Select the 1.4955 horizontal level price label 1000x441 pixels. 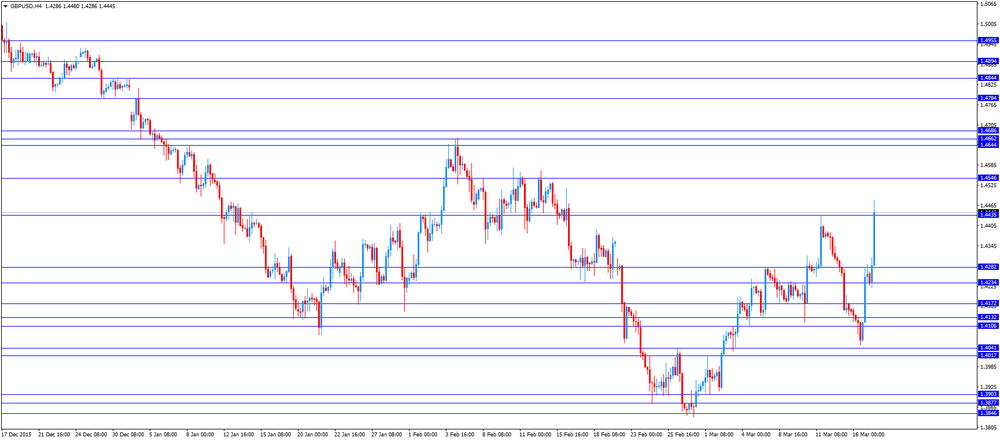pos(988,41)
